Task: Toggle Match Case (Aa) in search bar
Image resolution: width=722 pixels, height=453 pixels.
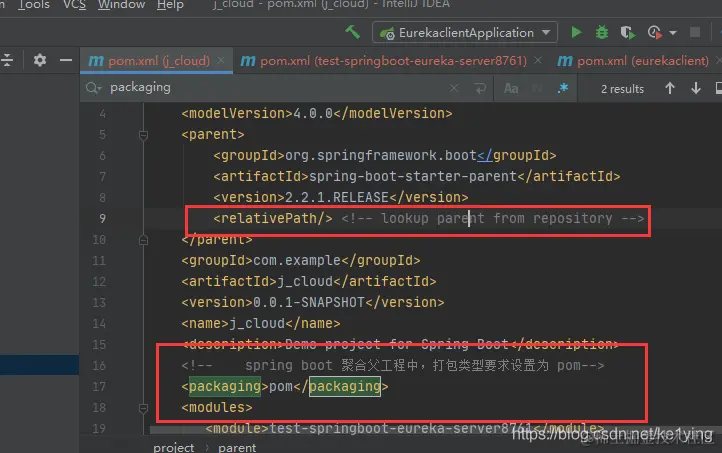Action: point(511,88)
